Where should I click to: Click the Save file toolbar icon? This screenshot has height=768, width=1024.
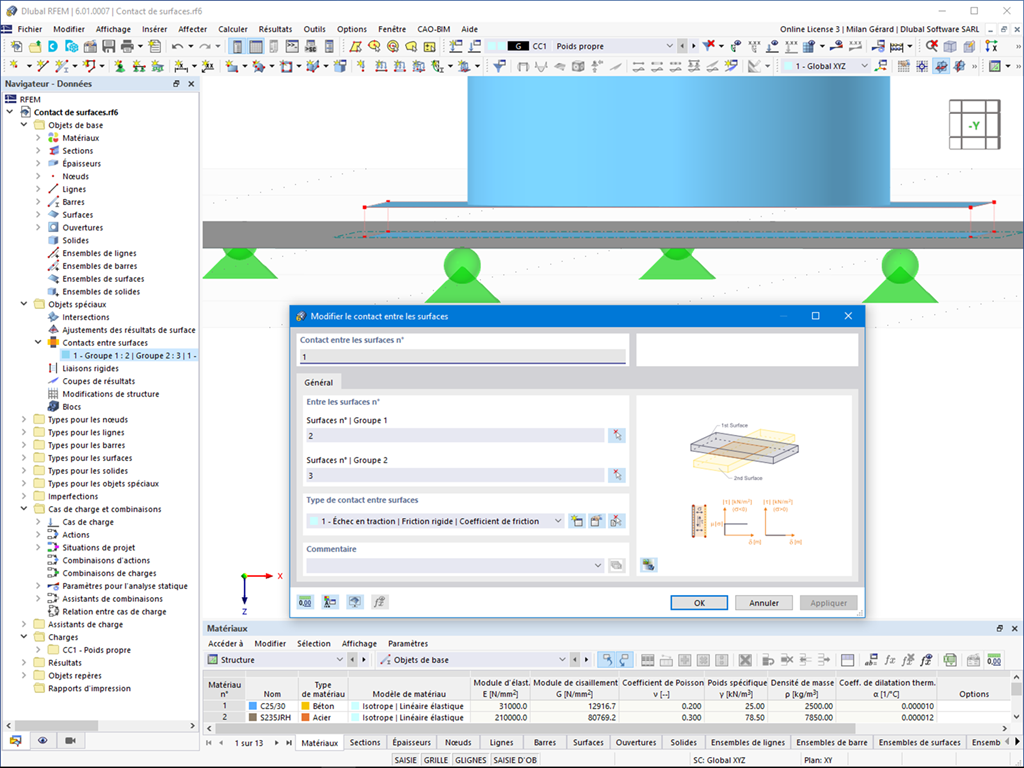[108, 46]
